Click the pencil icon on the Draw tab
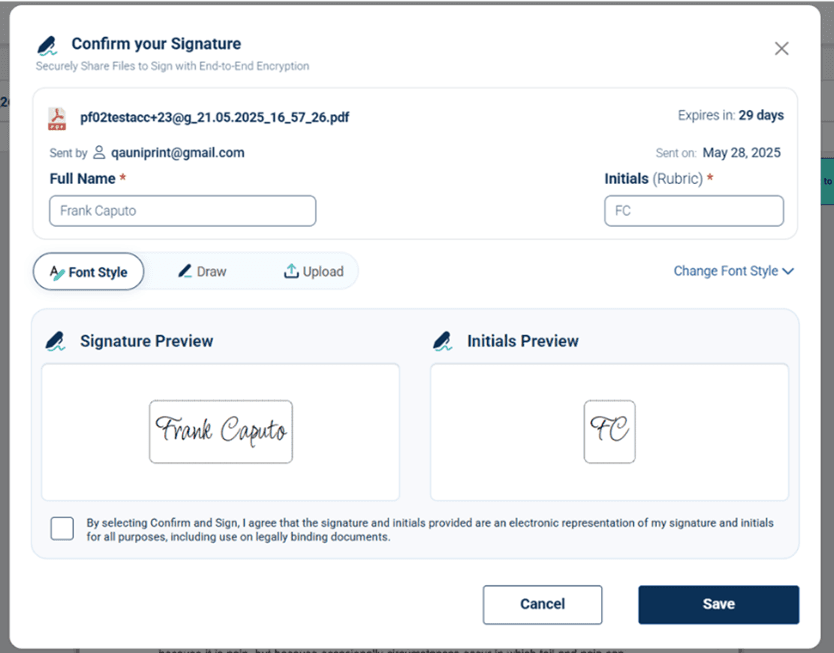Screen dimensions: 834x653 (185, 271)
